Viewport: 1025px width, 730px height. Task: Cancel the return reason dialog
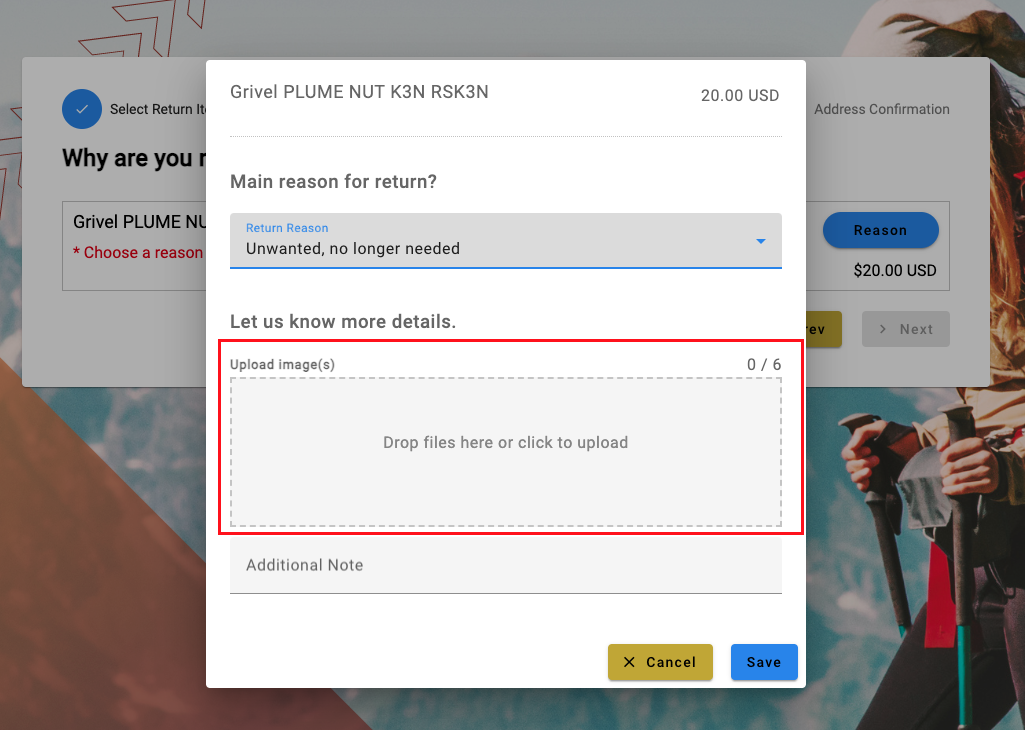tap(660, 662)
